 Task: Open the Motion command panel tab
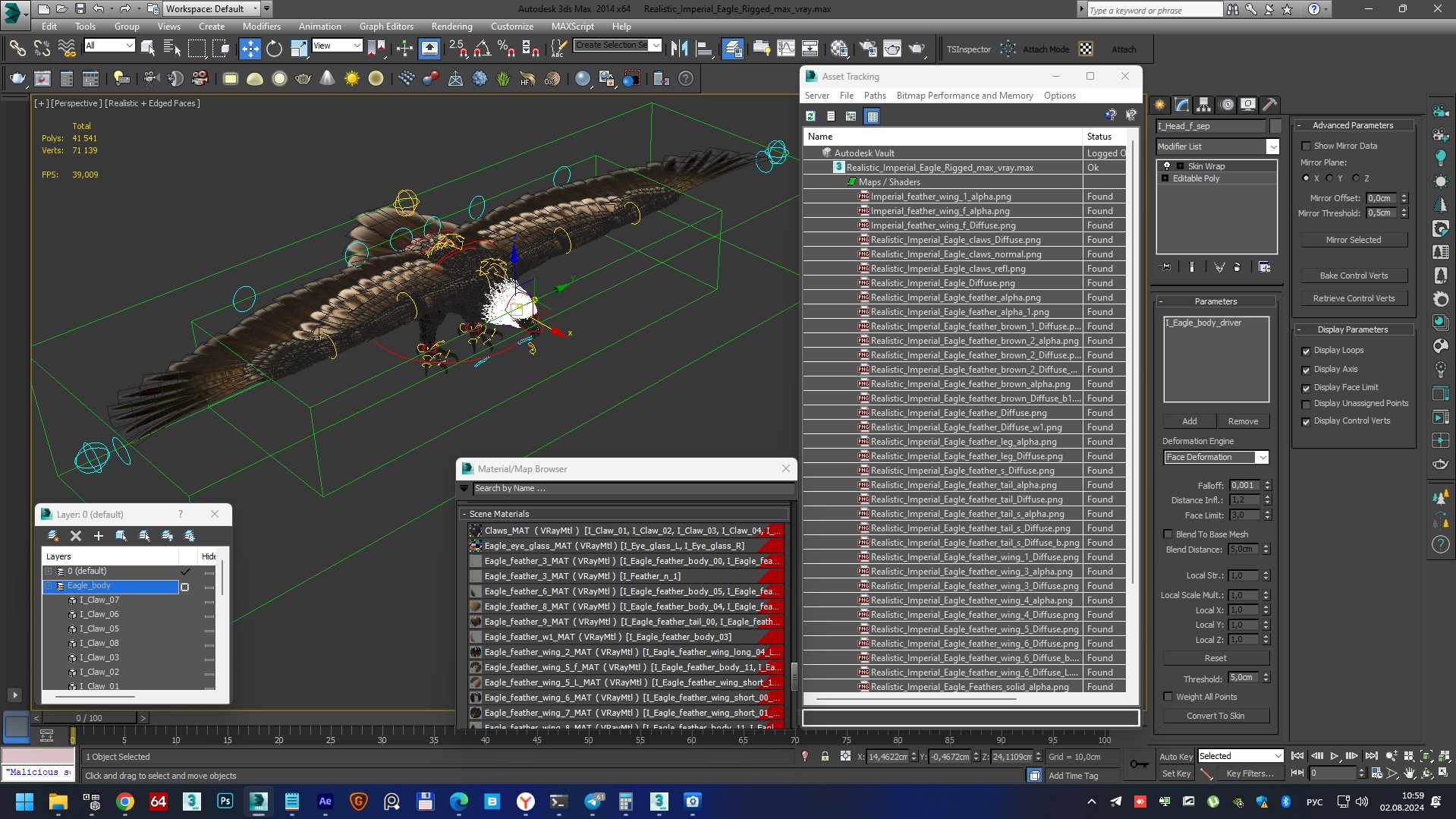point(1226,105)
